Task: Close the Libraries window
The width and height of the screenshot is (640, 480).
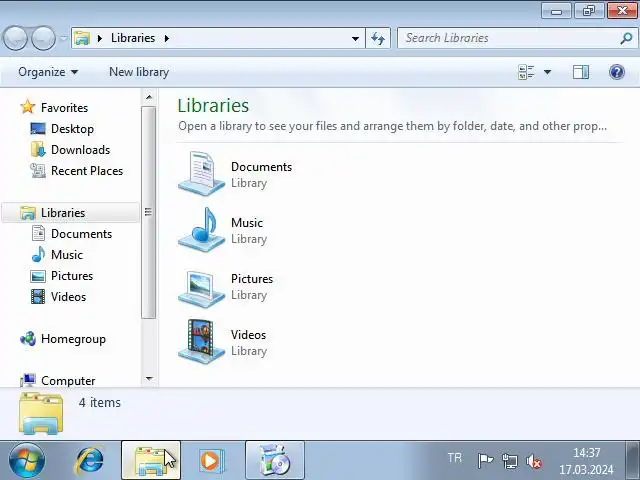Action: (x=622, y=11)
